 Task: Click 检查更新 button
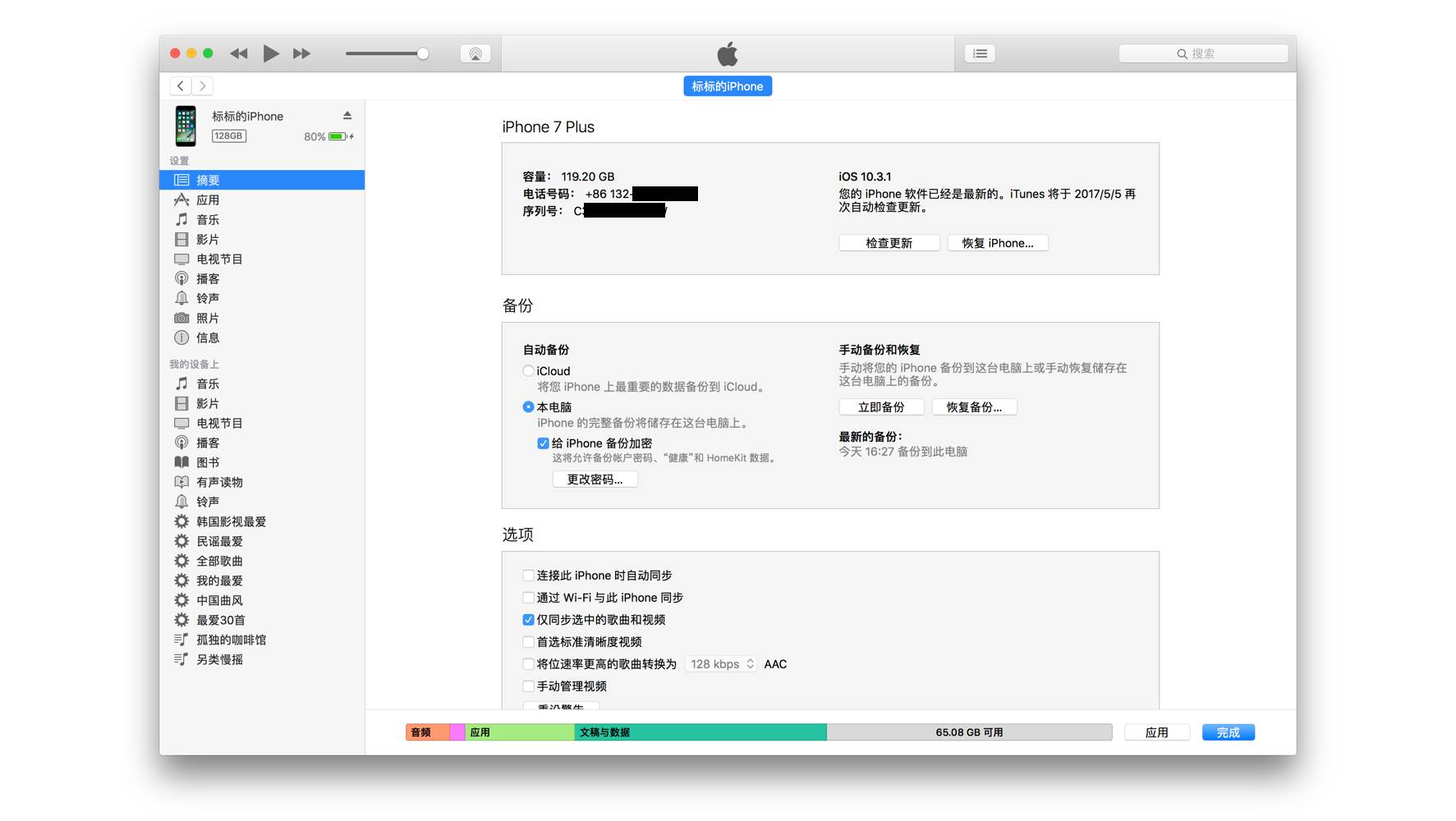click(889, 243)
